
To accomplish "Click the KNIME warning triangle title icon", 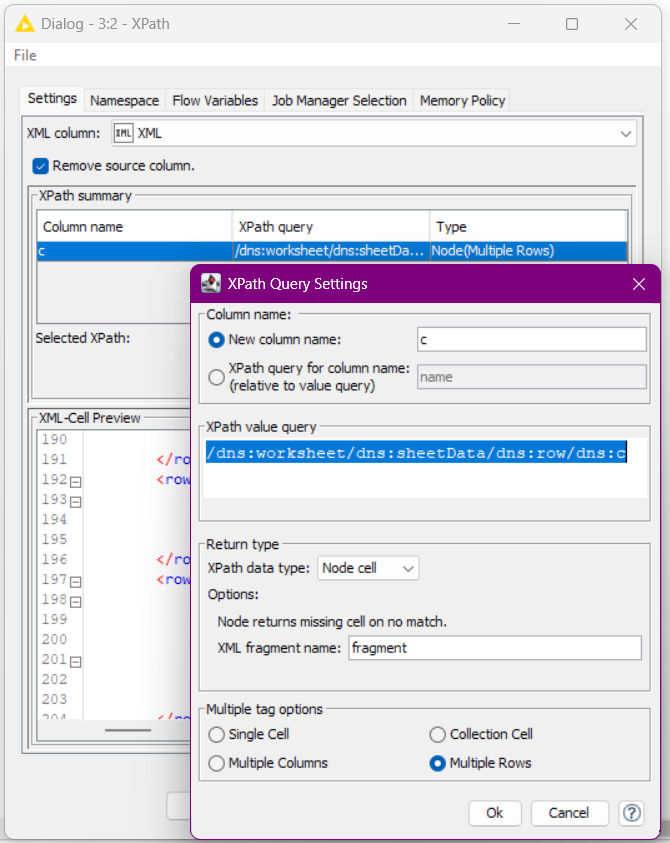I will pyautogui.click(x=25, y=24).
